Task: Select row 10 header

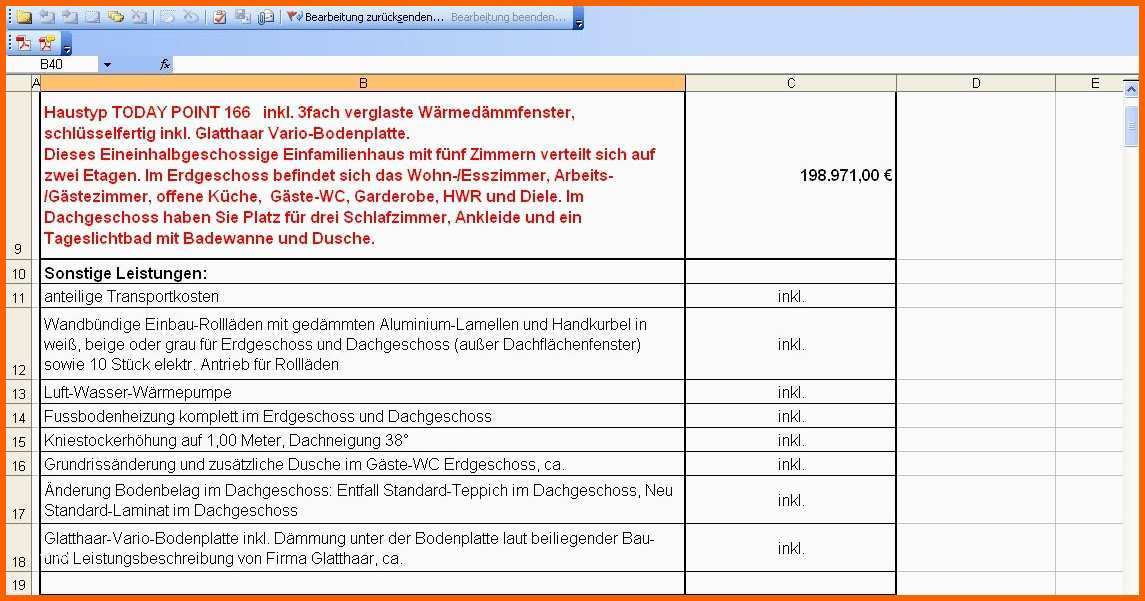Action: pos(18,272)
